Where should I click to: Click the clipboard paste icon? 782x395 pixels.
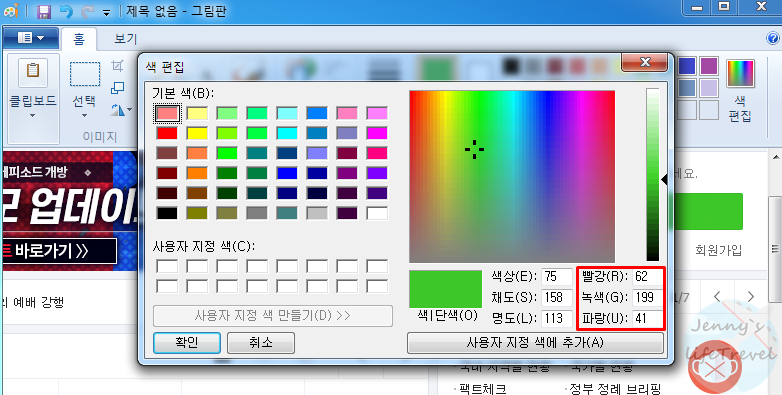coord(33,71)
